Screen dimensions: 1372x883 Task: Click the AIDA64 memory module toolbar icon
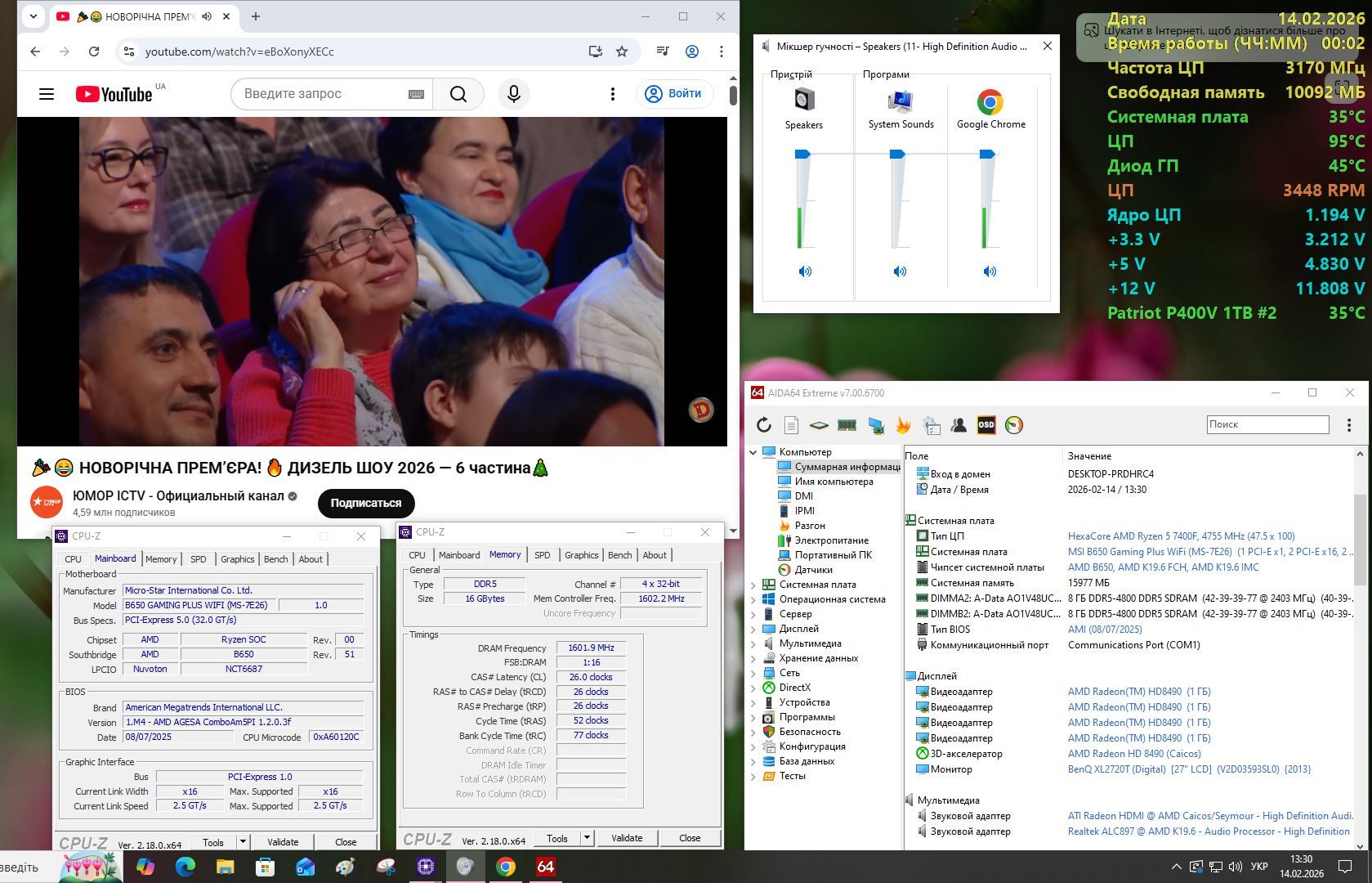point(847,425)
